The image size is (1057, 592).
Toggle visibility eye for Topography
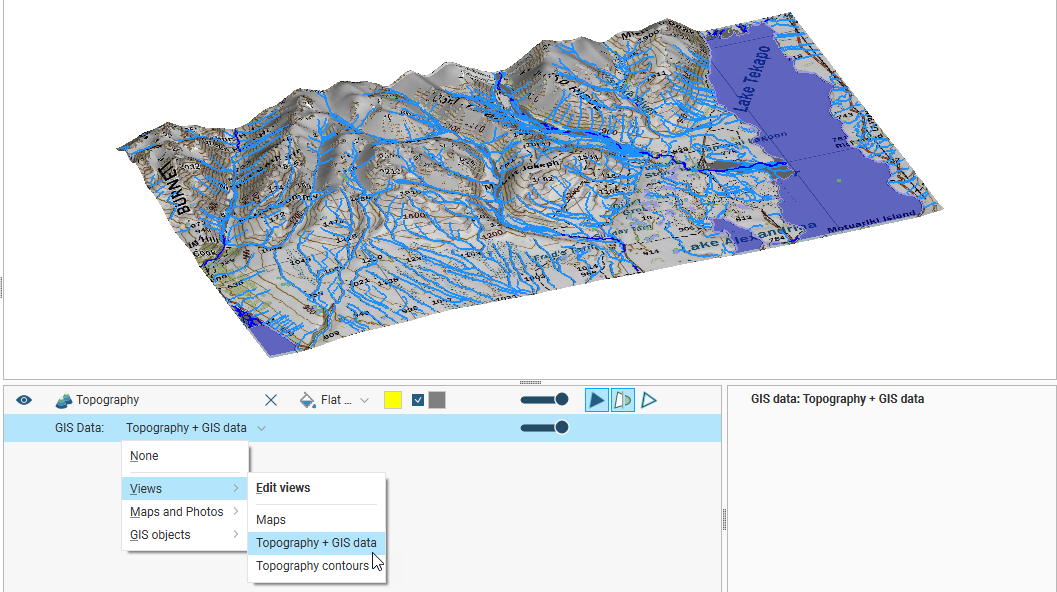[24, 400]
